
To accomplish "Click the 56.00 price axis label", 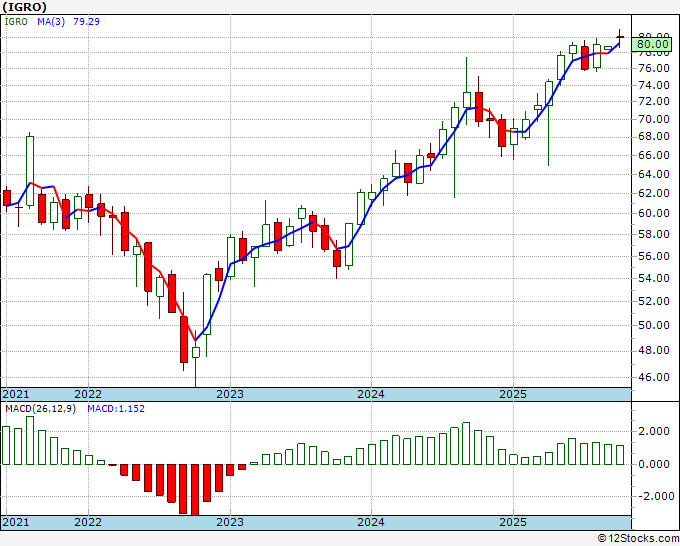I will click(x=654, y=256).
